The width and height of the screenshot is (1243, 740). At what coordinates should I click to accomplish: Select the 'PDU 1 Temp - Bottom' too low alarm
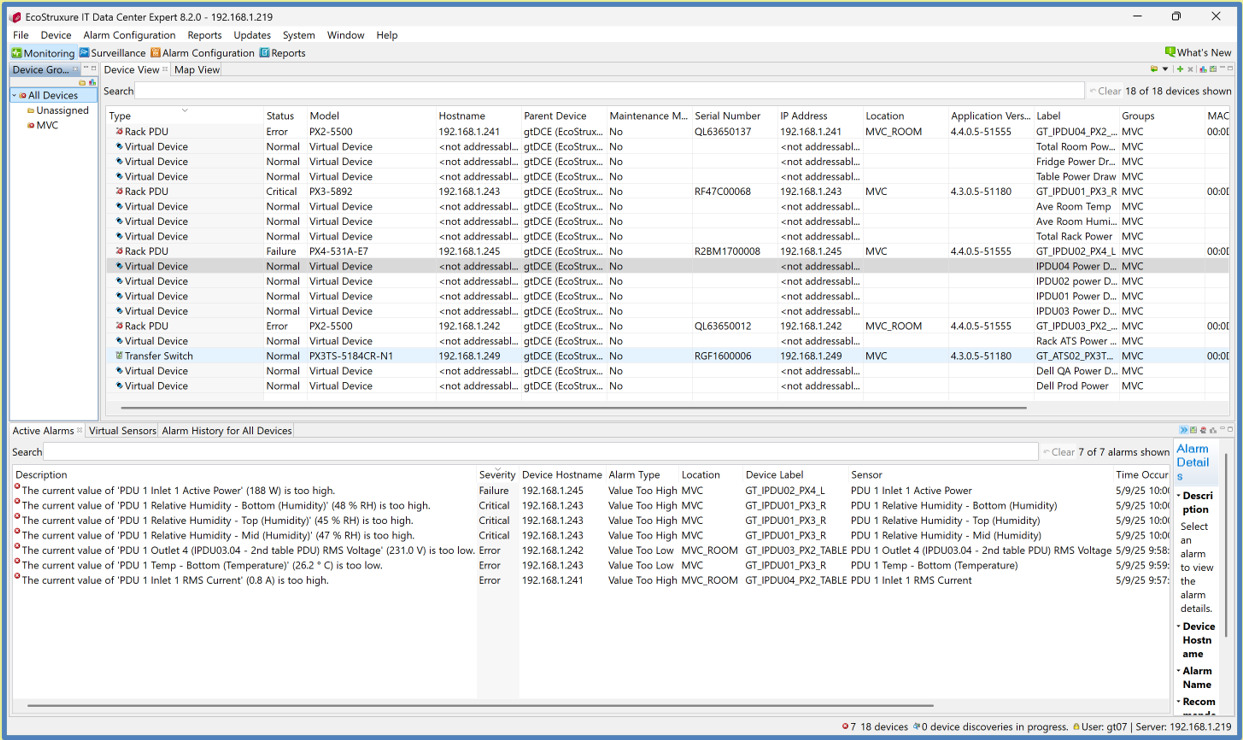pos(590,565)
